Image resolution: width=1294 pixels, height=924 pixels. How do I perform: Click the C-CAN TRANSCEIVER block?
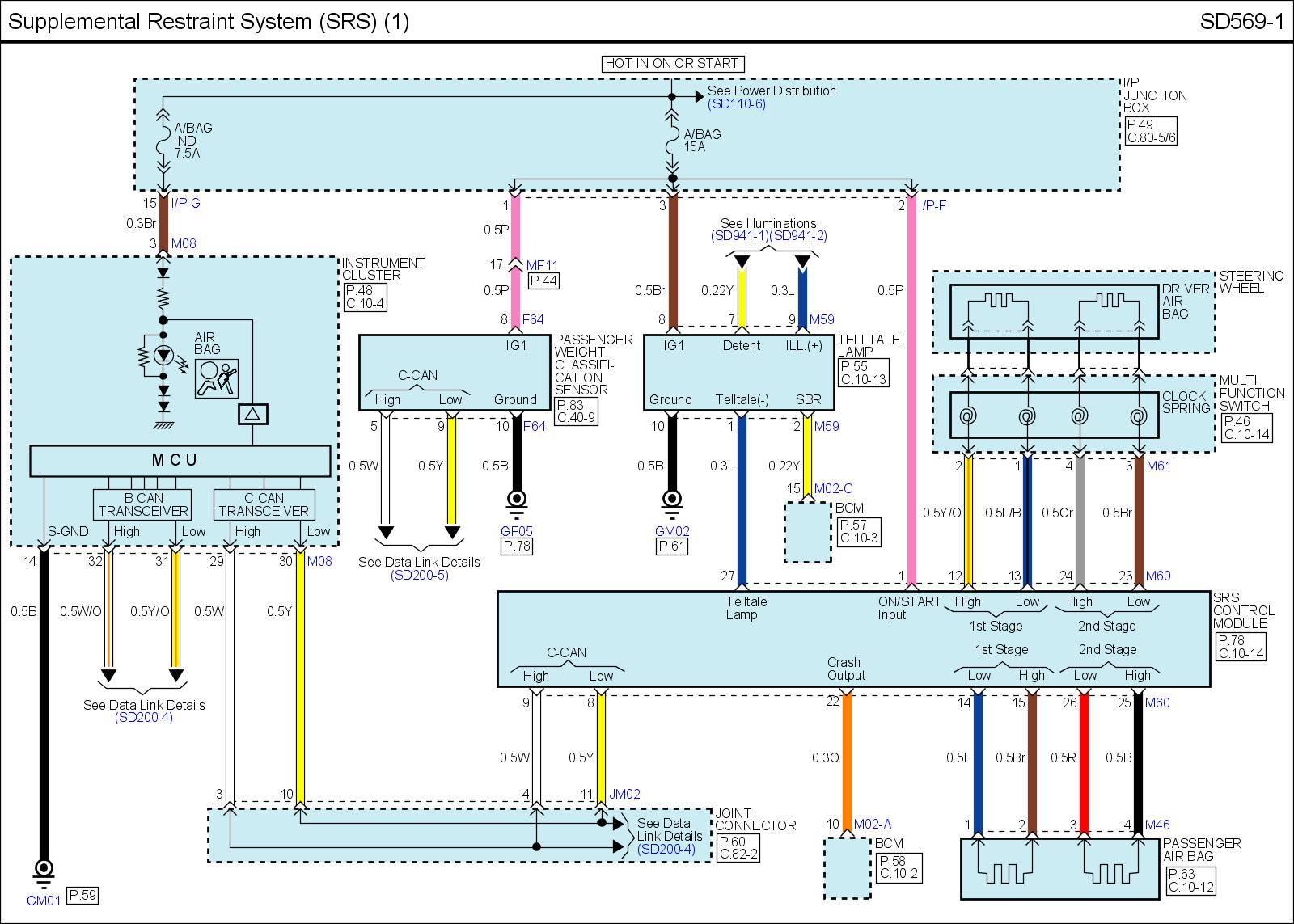[x=264, y=504]
